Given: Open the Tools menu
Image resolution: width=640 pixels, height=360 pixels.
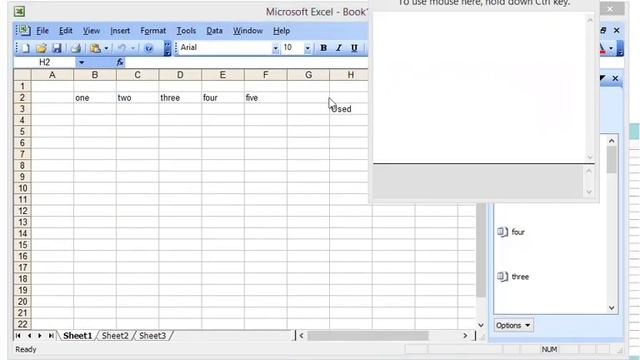Looking at the screenshot, I should (186, 31).
